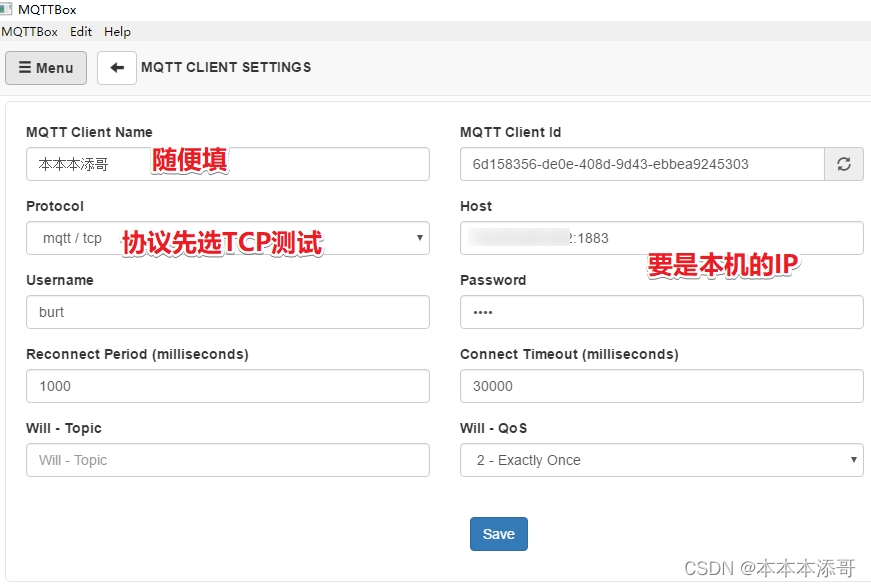Focus the Will - Topic input field

(x=228, y=460)
